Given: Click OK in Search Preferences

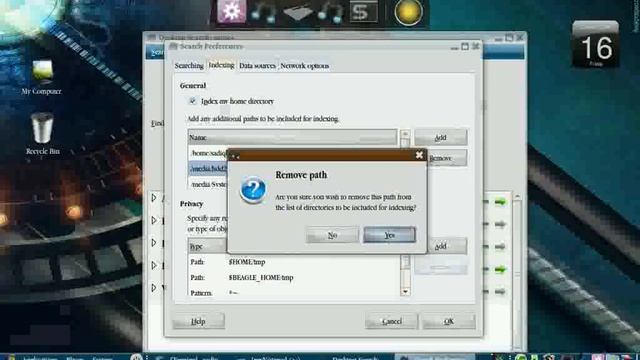Looking at the screenshot, I should pos(449,321).
